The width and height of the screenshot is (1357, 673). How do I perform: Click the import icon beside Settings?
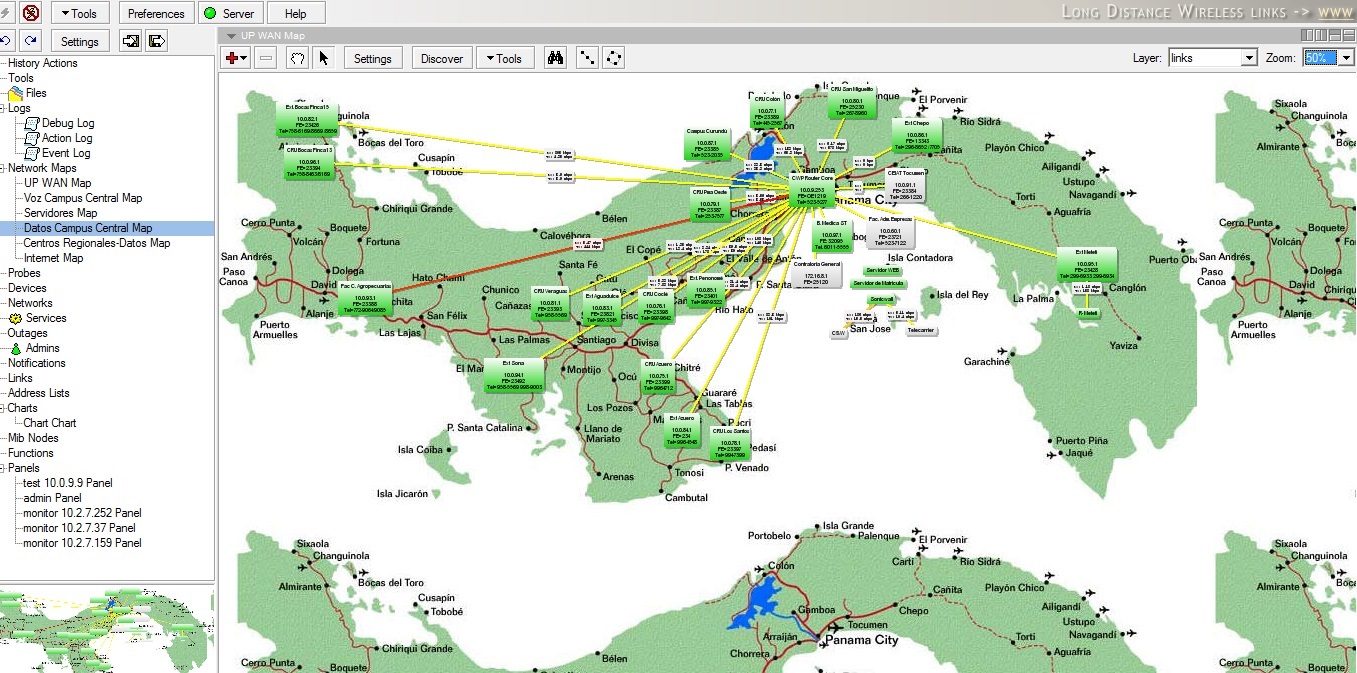pyautogui.click(x=130, y=41)
